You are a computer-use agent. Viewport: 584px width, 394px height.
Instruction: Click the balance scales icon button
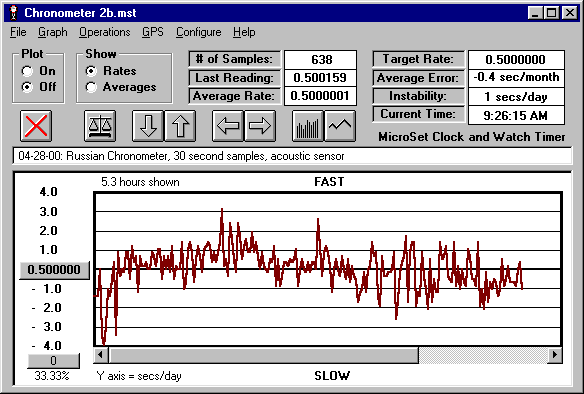(x=100, y=126)
